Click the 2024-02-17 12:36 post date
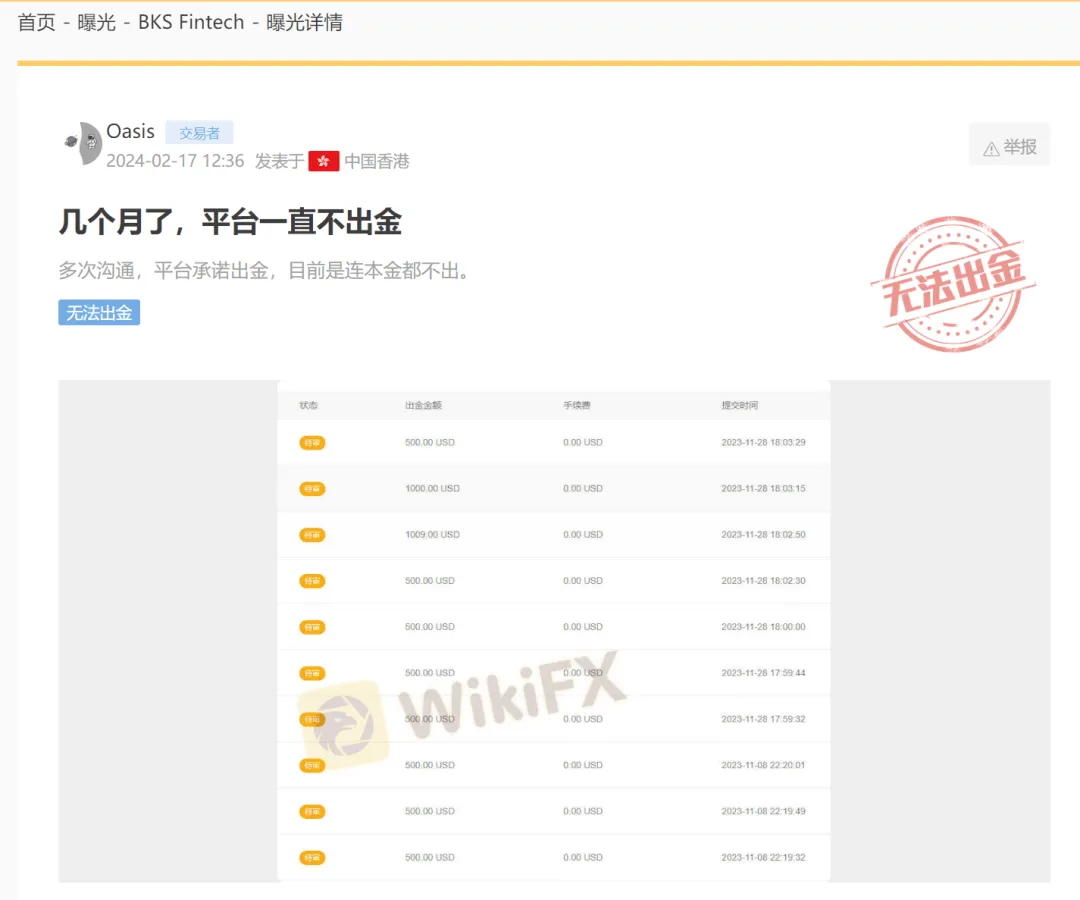This screenshot has height=900, width=1080. 175,161
